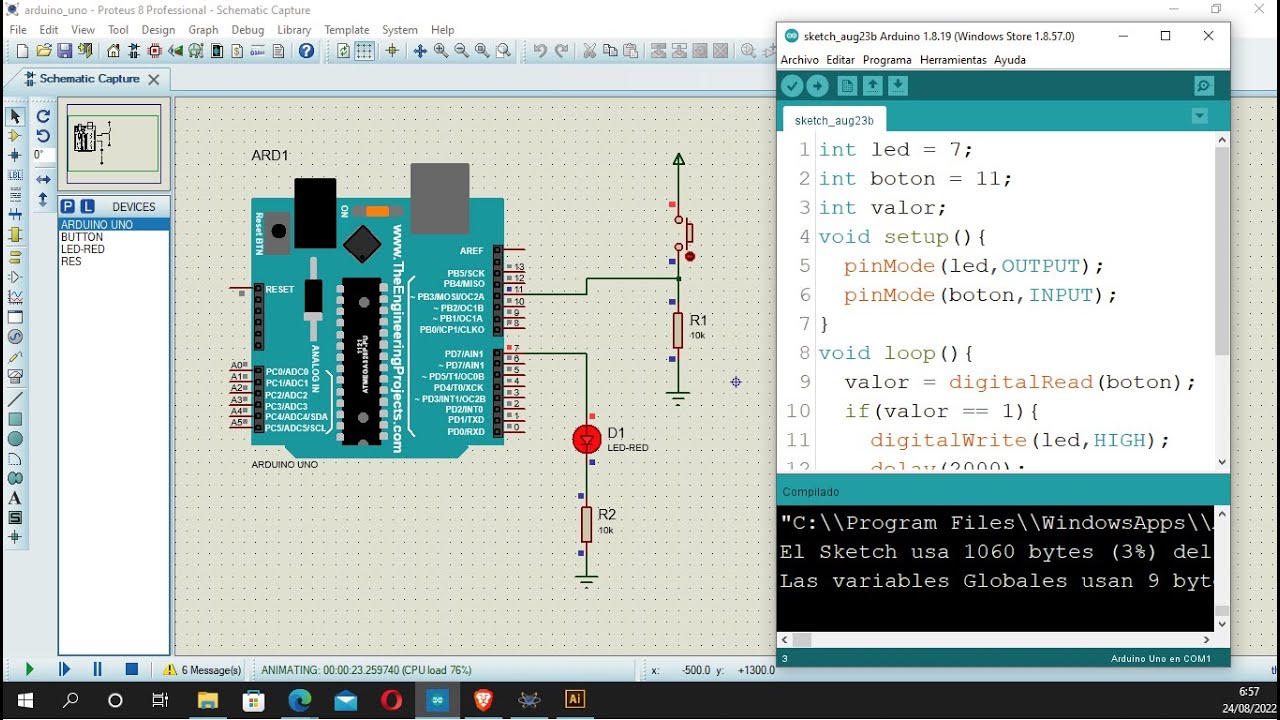
Task: Click the horizontal mirror (X-flip) icon
Action: pyautogui.click(x=43, y=179)
